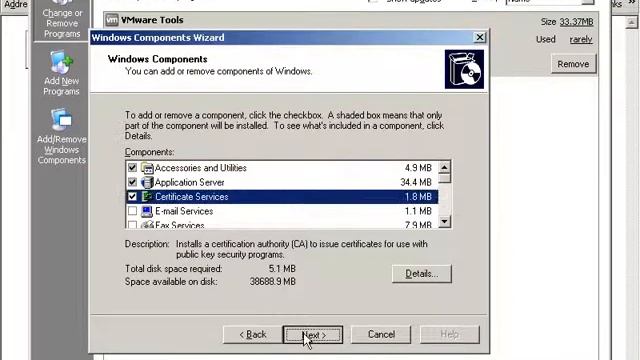The height and width of the screenshot is (360, 640).
Task: Click the 'VMware Tools' program name
Action: tap(152, 20)
